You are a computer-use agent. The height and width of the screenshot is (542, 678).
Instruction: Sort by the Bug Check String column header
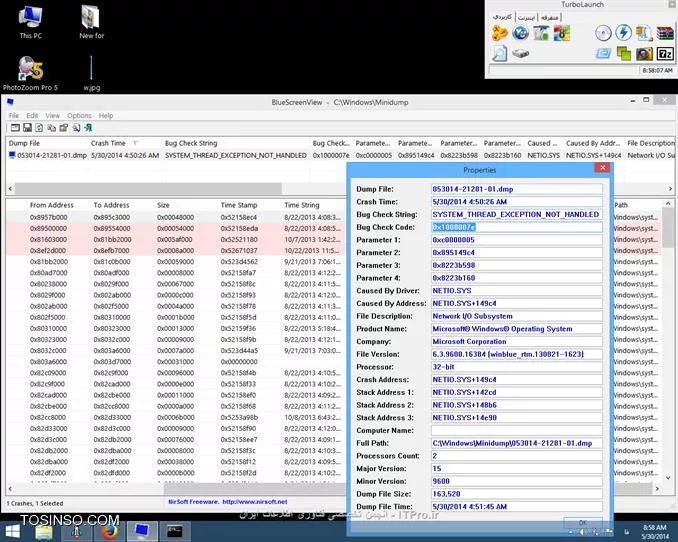point(236,143)
